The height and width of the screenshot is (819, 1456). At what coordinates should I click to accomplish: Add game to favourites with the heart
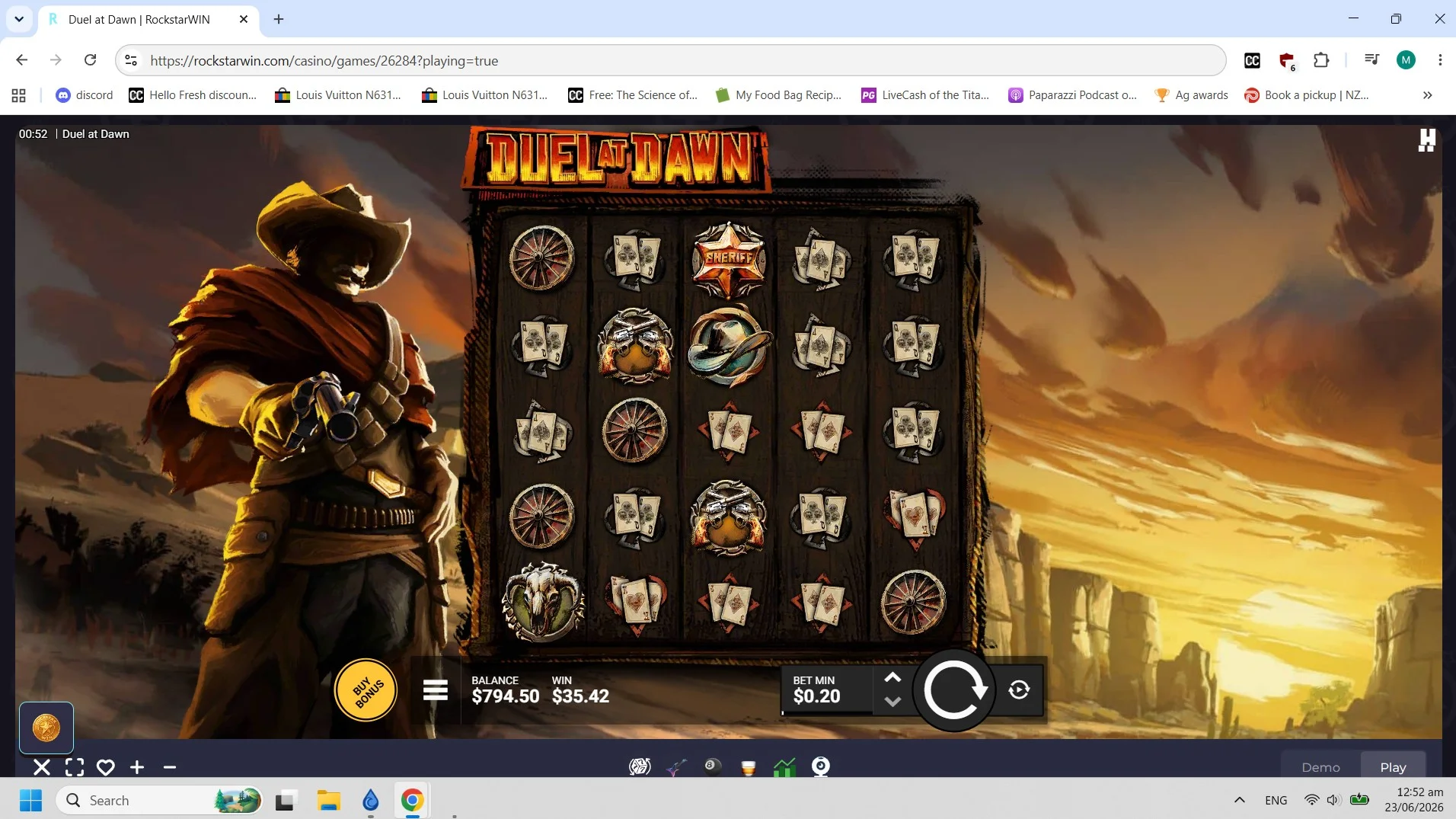(x=106, y=767)
